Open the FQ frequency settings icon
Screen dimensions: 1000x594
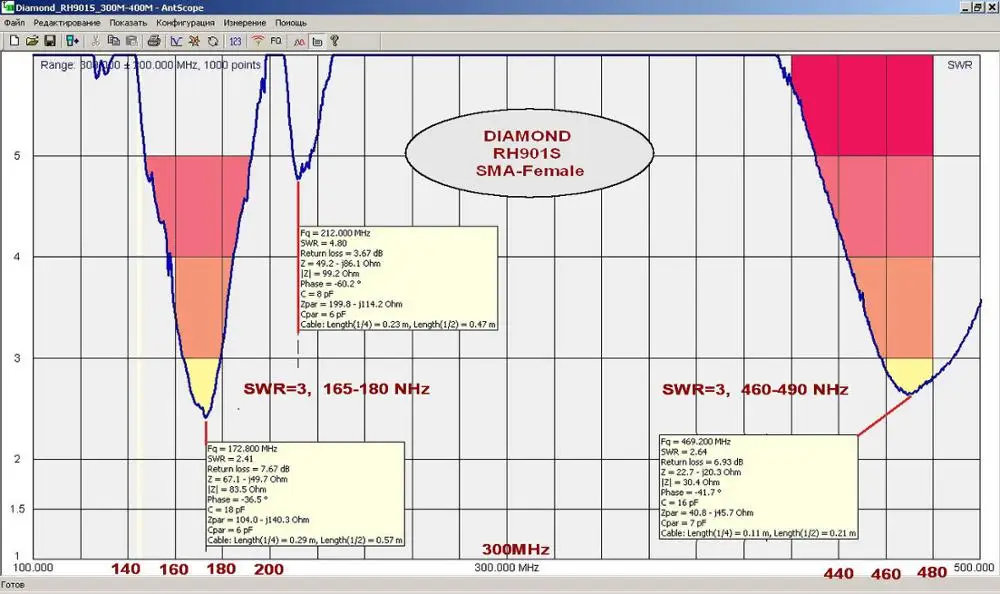(x=276, y=41)
